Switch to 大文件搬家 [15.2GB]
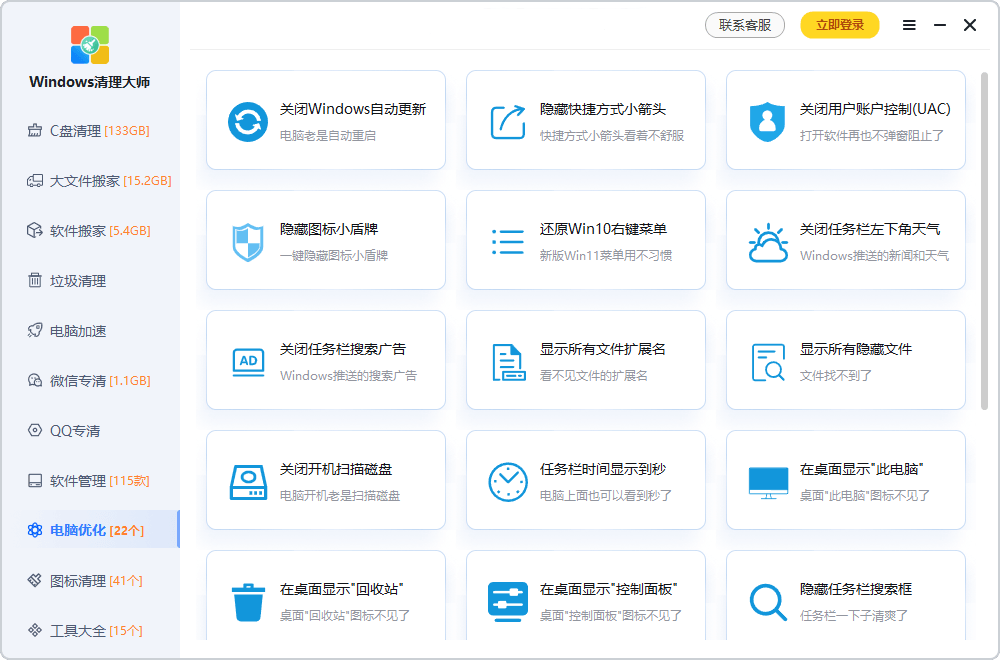The width and height of the screenshot is (1000, 660). 90,181
